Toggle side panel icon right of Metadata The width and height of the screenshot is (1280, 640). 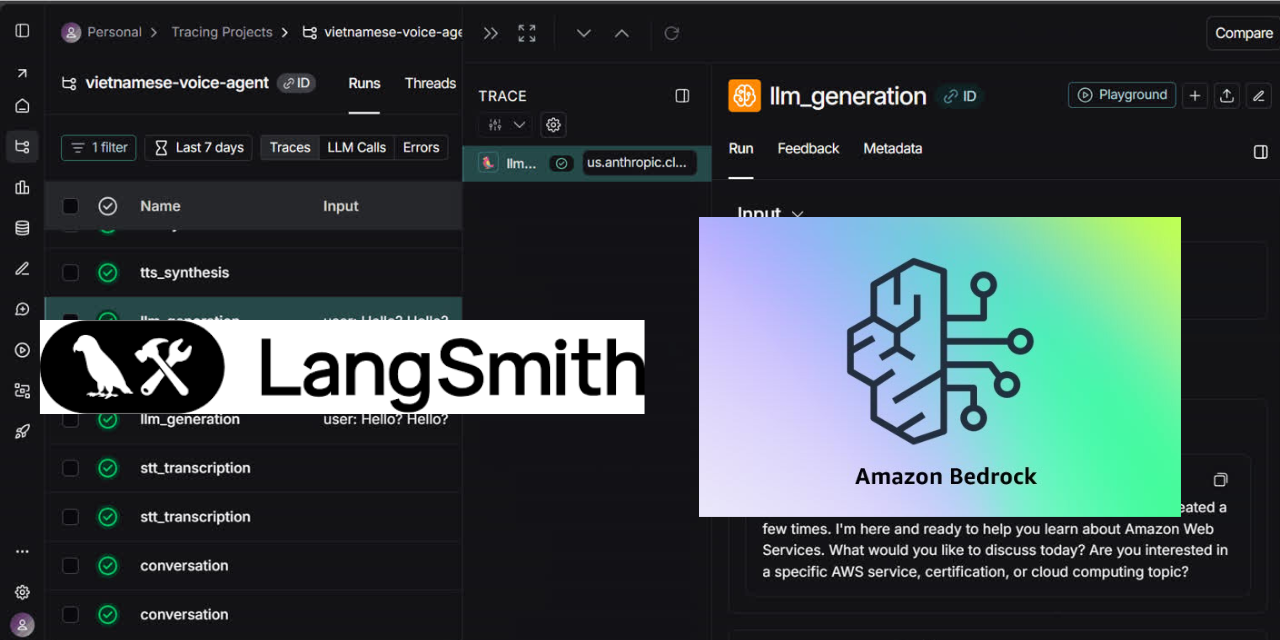pyautogui.click(x=1260, y=152)
